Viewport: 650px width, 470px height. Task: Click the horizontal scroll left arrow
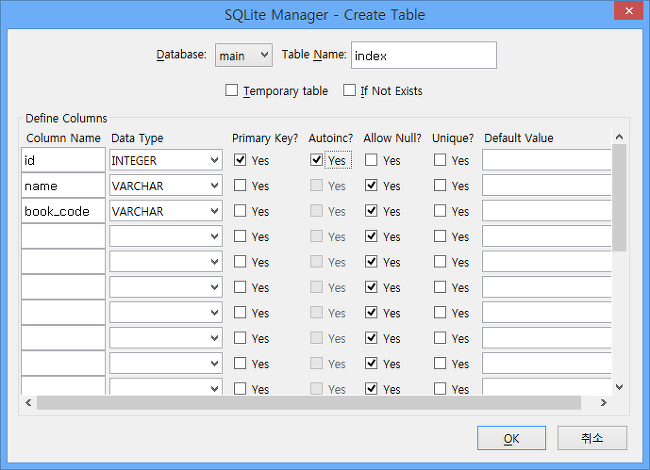[x=28, y=402]
